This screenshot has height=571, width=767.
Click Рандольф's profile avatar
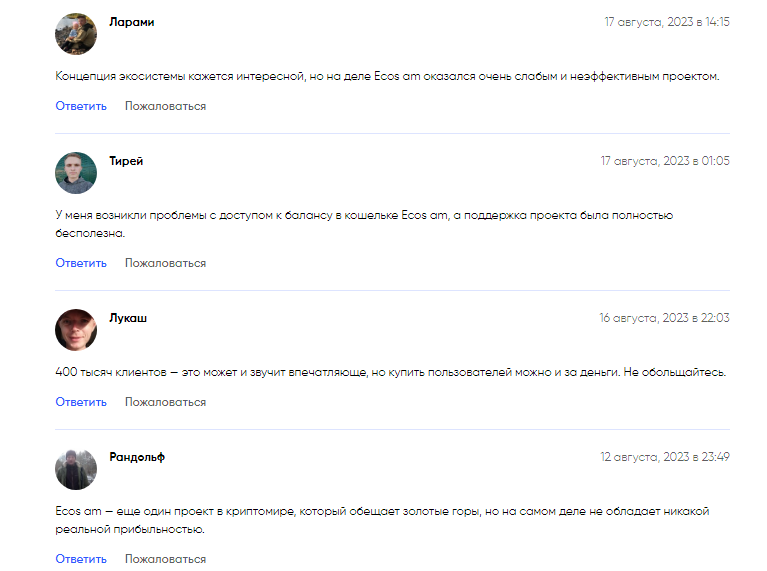click(76, 469)
